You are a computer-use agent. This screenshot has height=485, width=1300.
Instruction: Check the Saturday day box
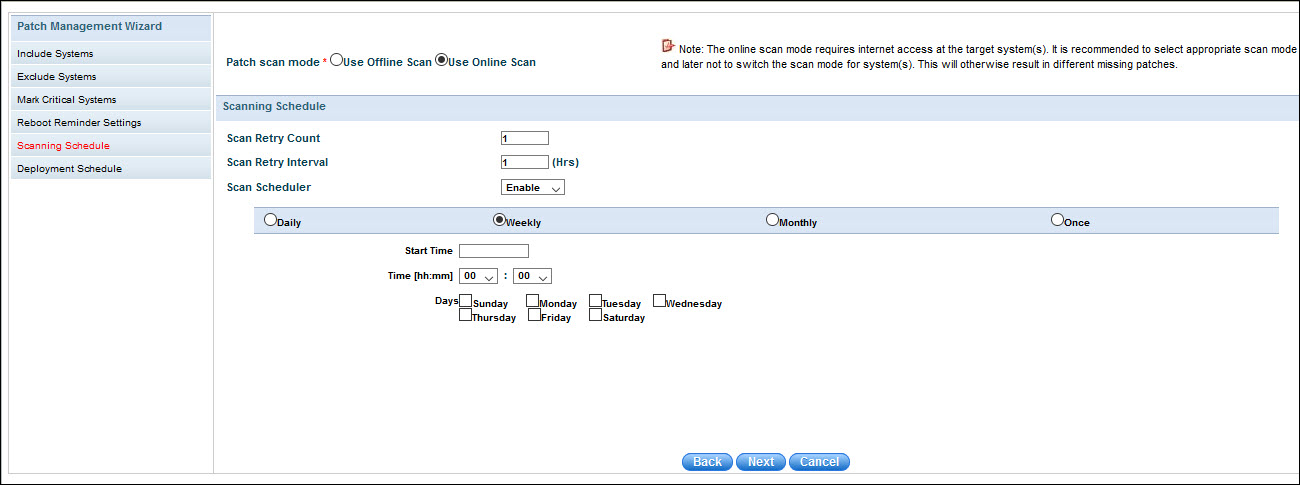(x=595, y=315)
